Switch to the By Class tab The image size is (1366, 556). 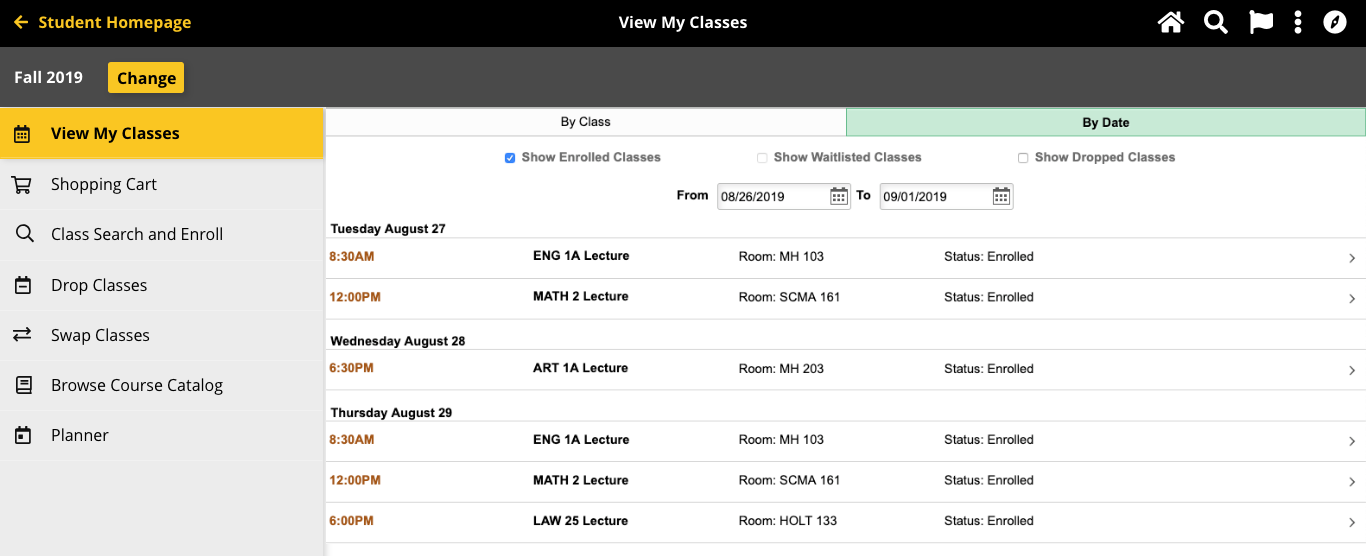(585, 122)
